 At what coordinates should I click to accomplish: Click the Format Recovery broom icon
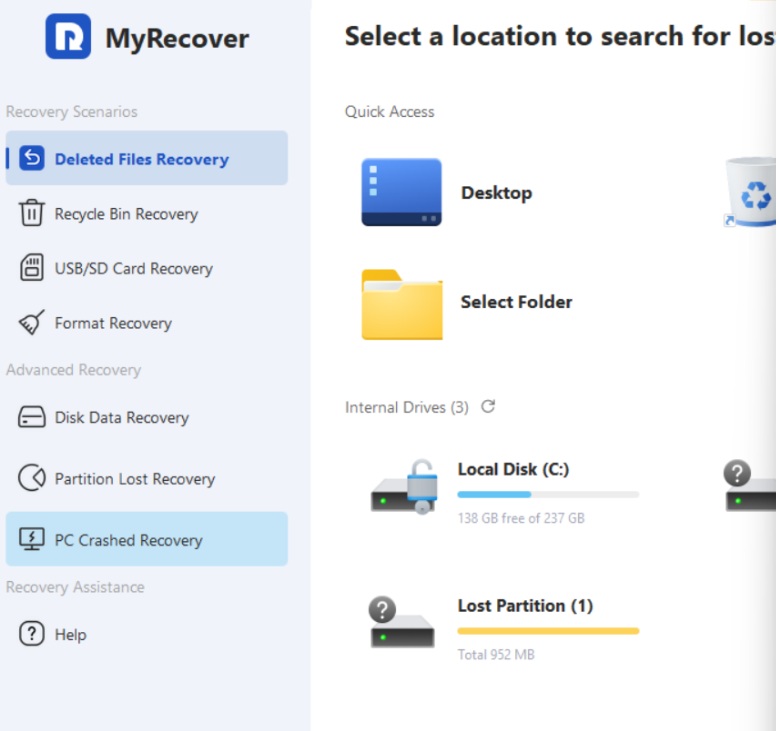click(32, 322)
